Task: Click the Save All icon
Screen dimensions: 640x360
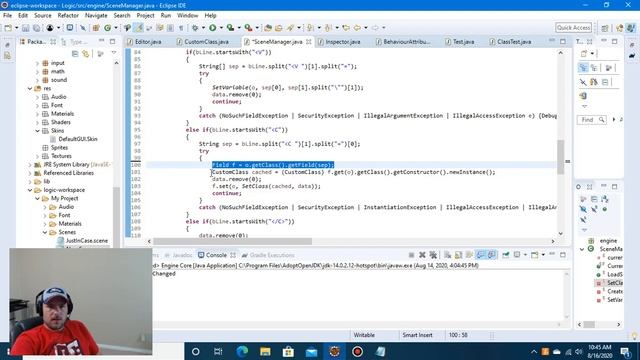Action: click(x=36, y=28)
